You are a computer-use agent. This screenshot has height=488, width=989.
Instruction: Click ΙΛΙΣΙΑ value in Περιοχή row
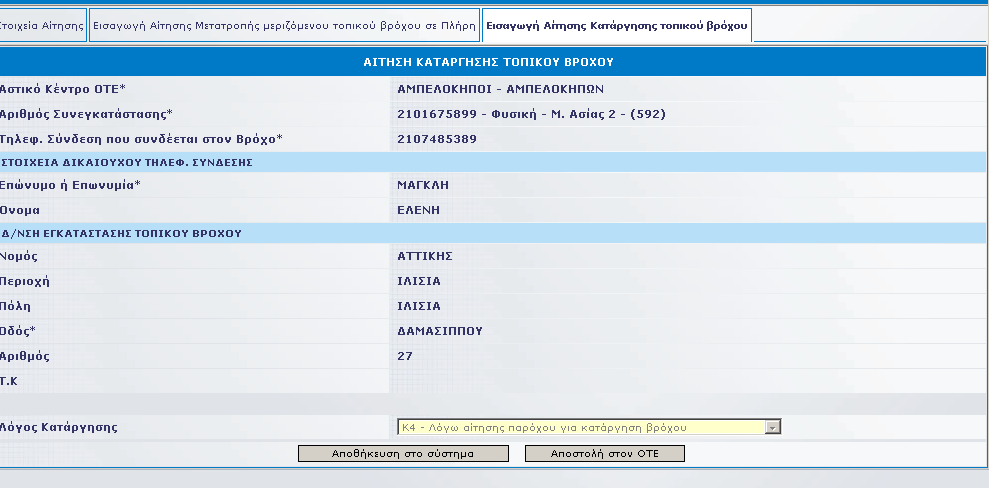[x=419, y=281]
